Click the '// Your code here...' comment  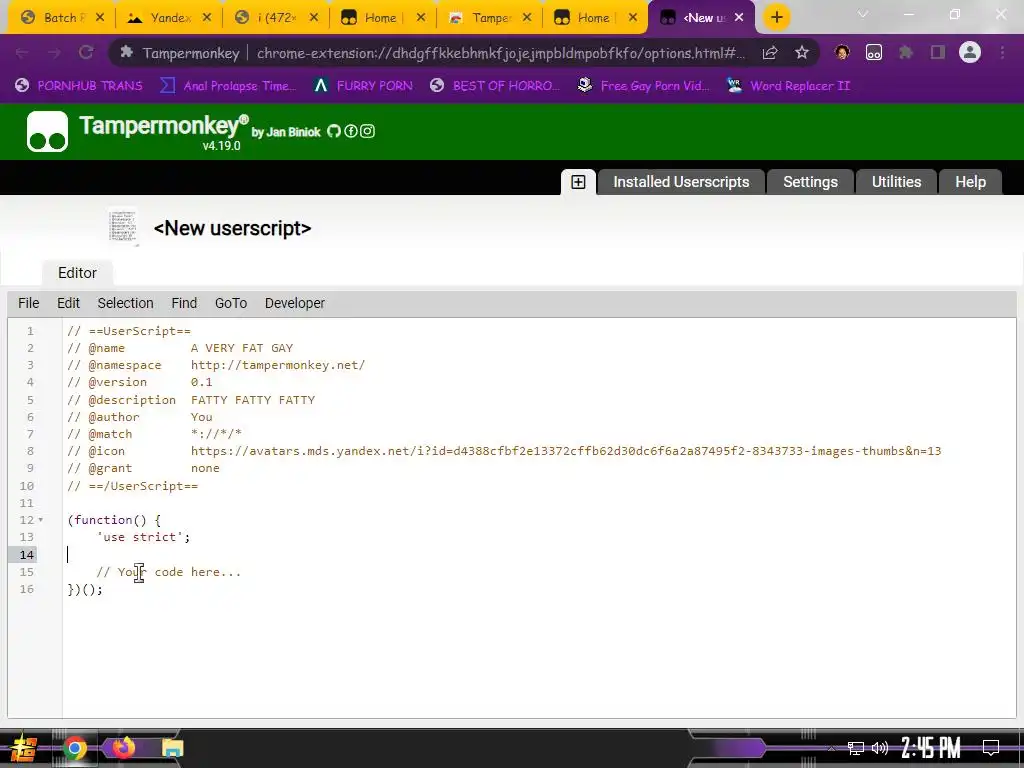[x=168, y=572]
